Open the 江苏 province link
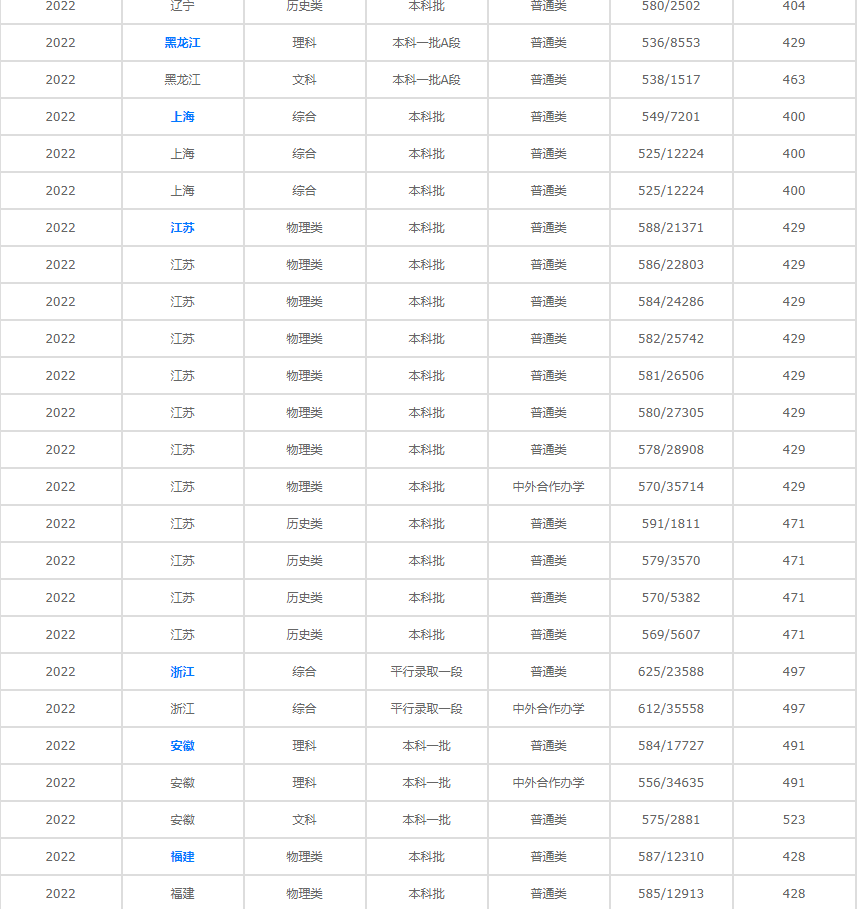 point(183,228)
